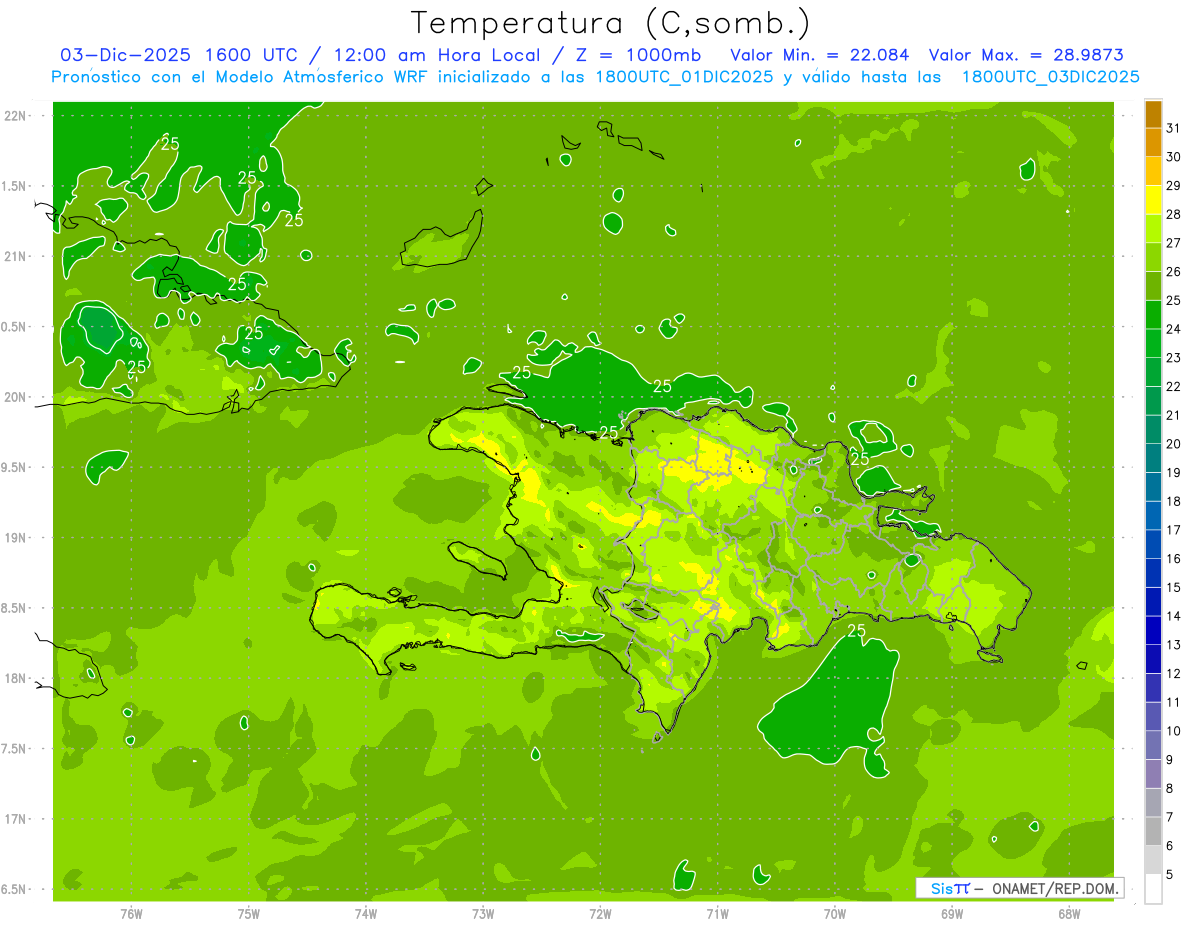Click the color scale value "29"
Image resolution: width=1200 pixels, height=927 pixels.
[x=1174, y=185]
